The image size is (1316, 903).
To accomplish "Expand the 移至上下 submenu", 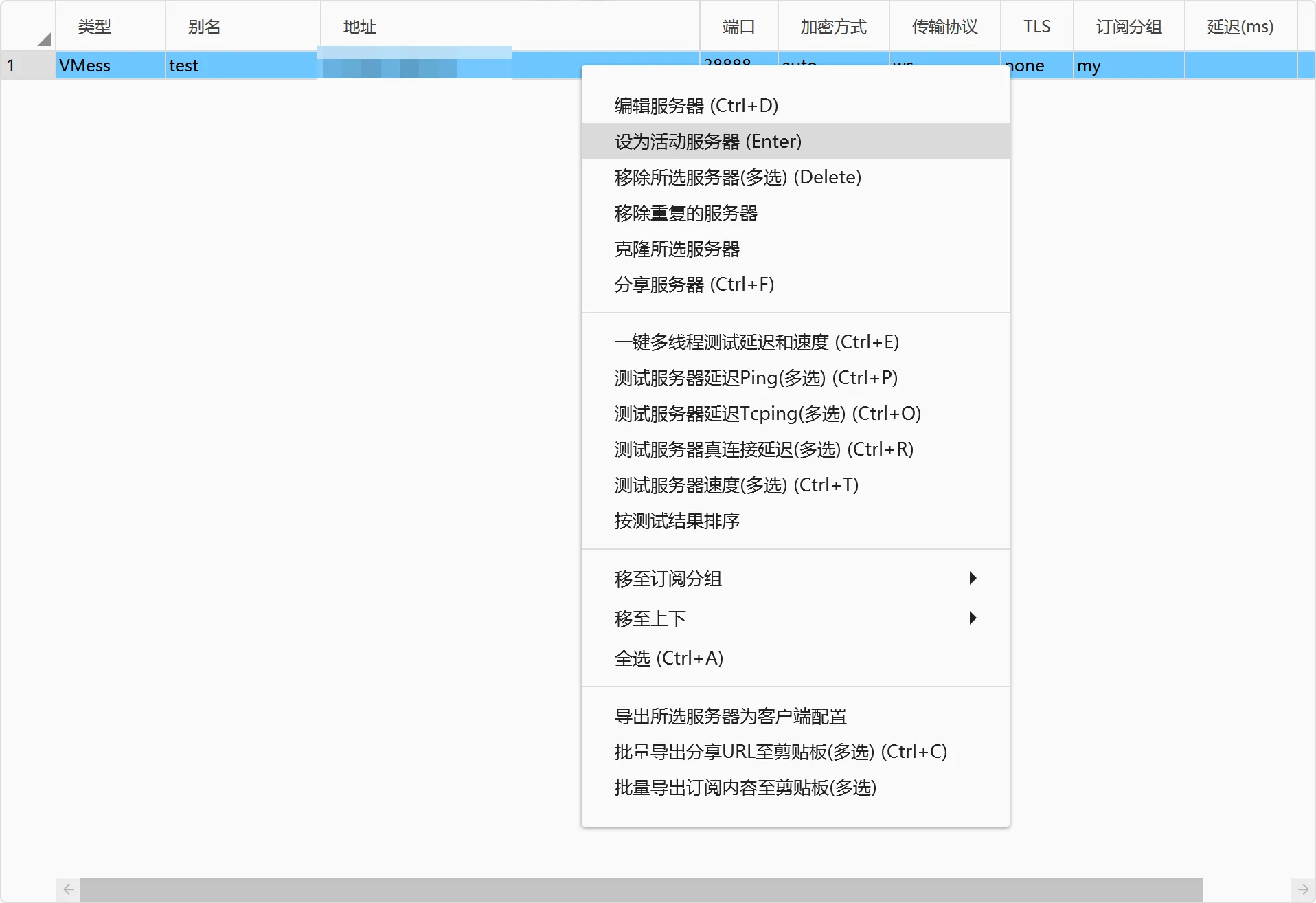I will click(795, 618).
